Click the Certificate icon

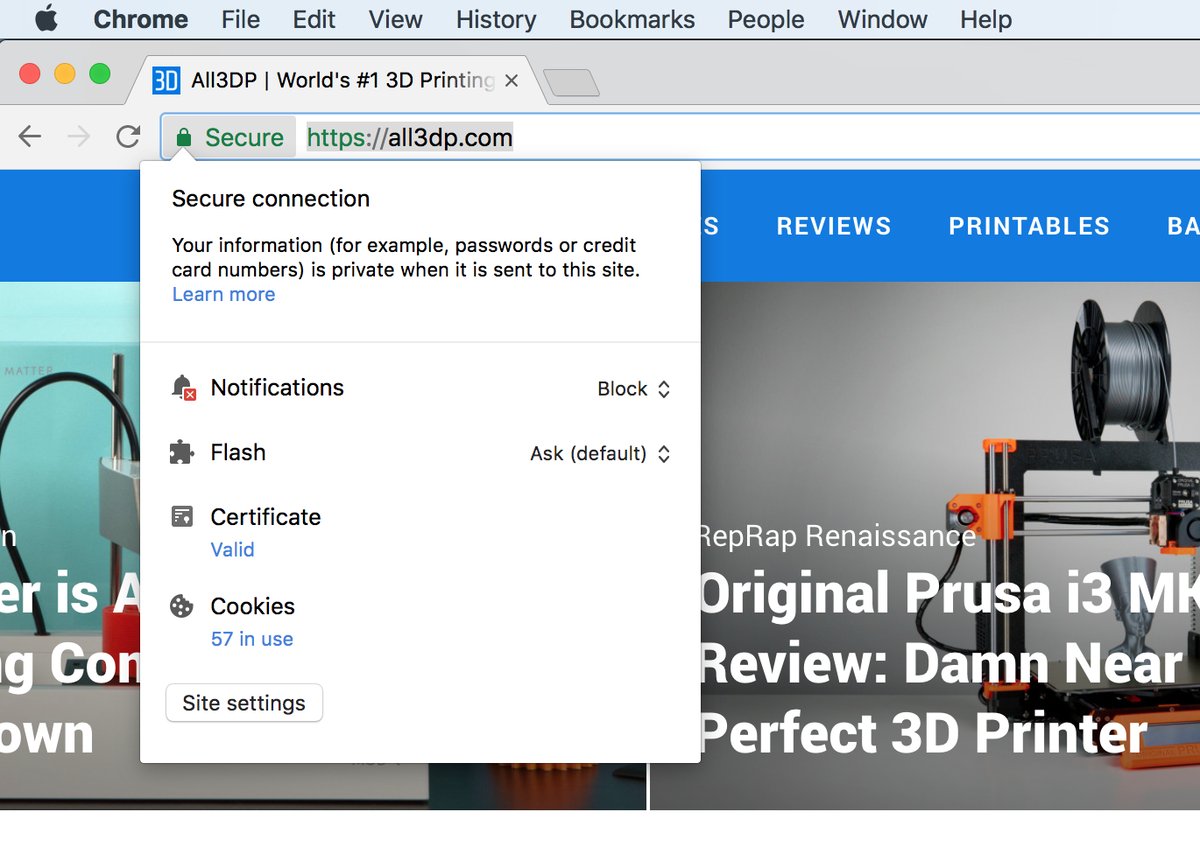pos(182,517)
